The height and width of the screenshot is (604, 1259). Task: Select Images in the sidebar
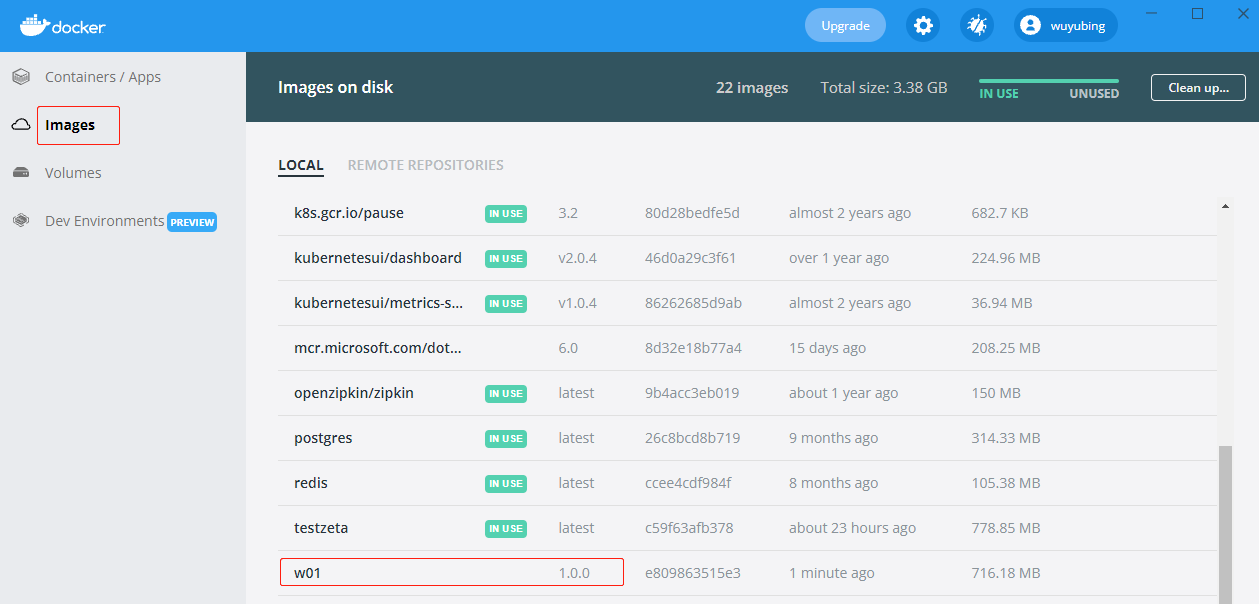pos(70,125)
